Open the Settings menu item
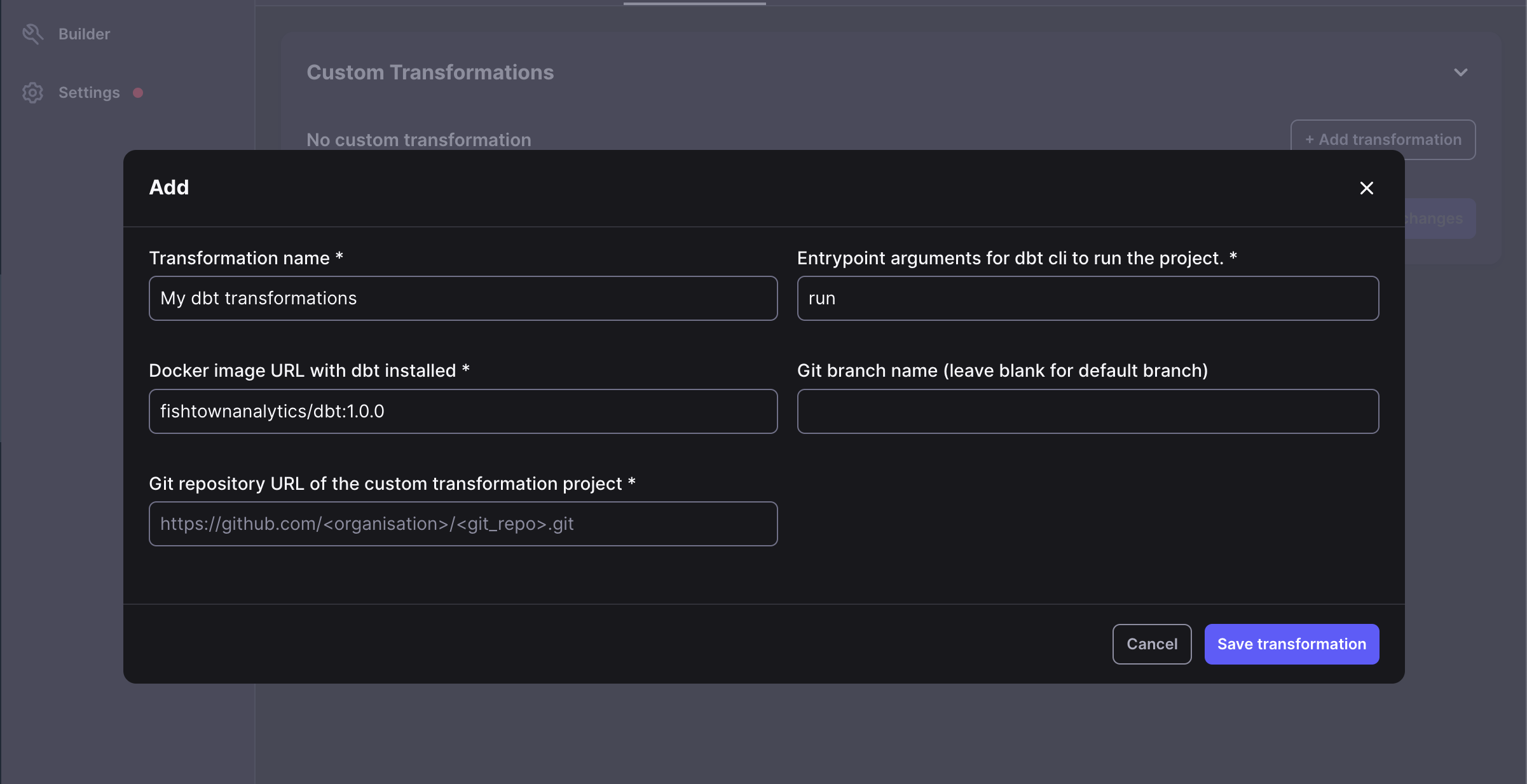The width and height of the screenshot is (1527, 784). coord(89,93)
